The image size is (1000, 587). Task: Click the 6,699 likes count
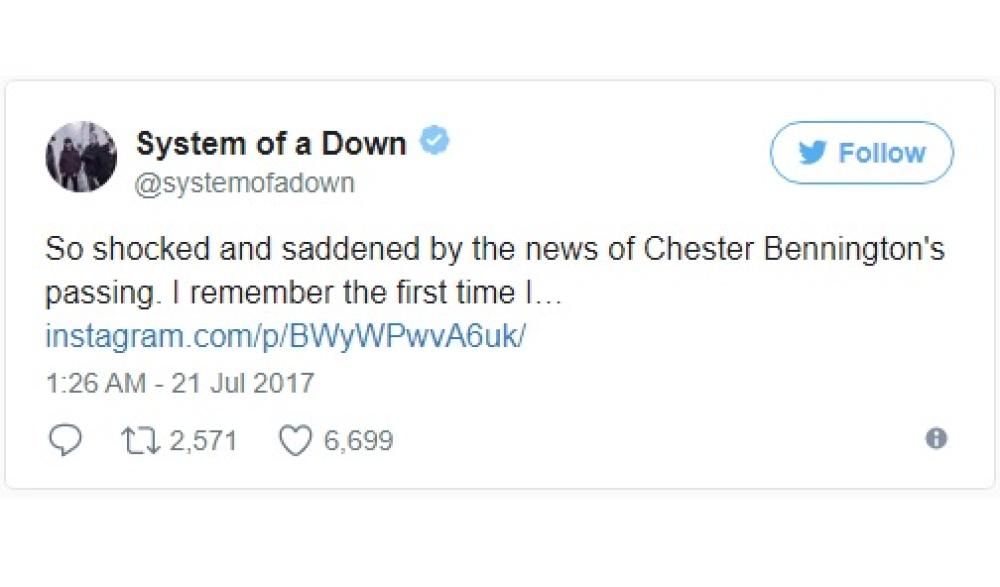pos(357,440)
